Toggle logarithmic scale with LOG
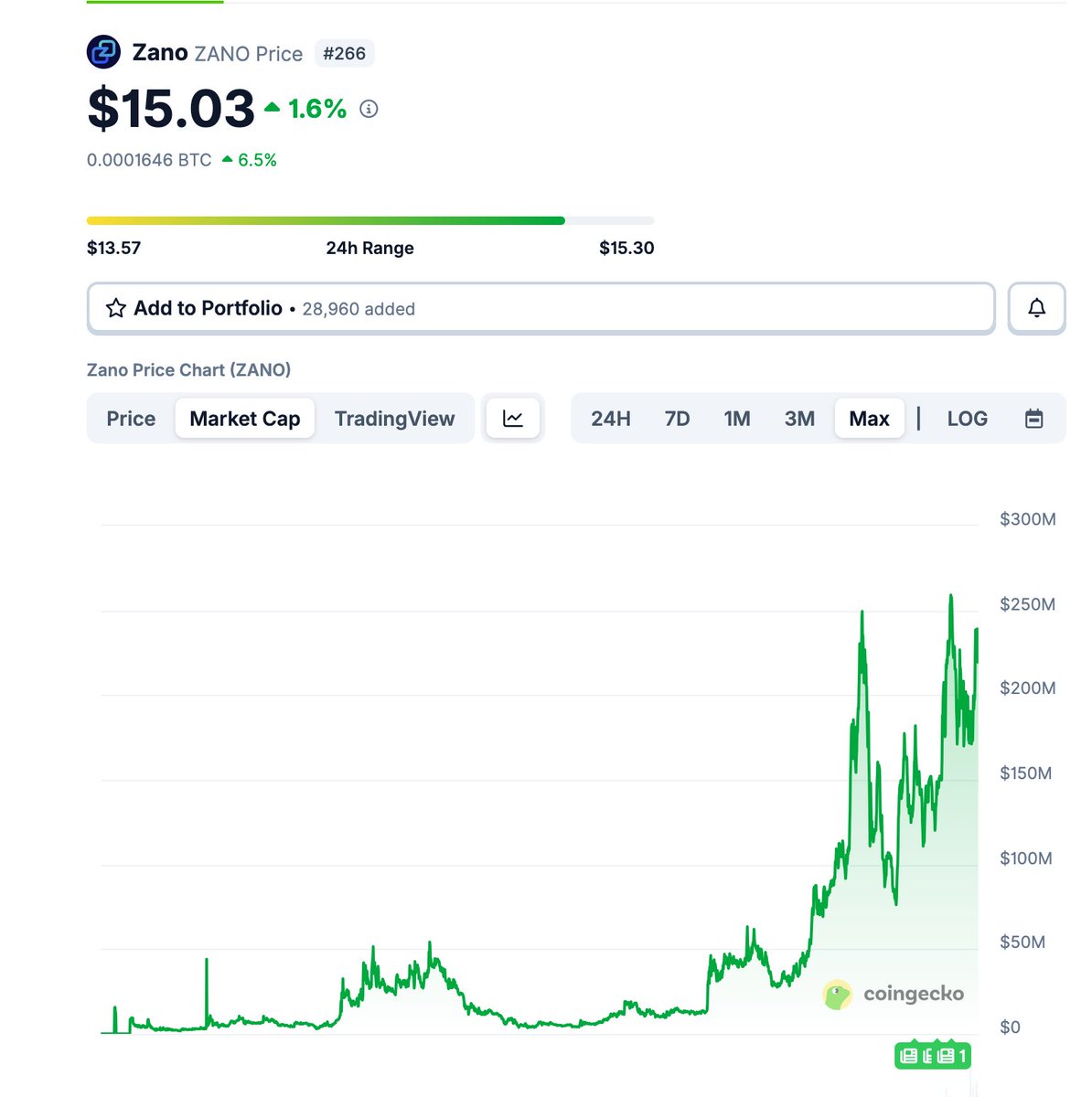1092x1097 pixels. pyautogui.click(x=967, y=418)
